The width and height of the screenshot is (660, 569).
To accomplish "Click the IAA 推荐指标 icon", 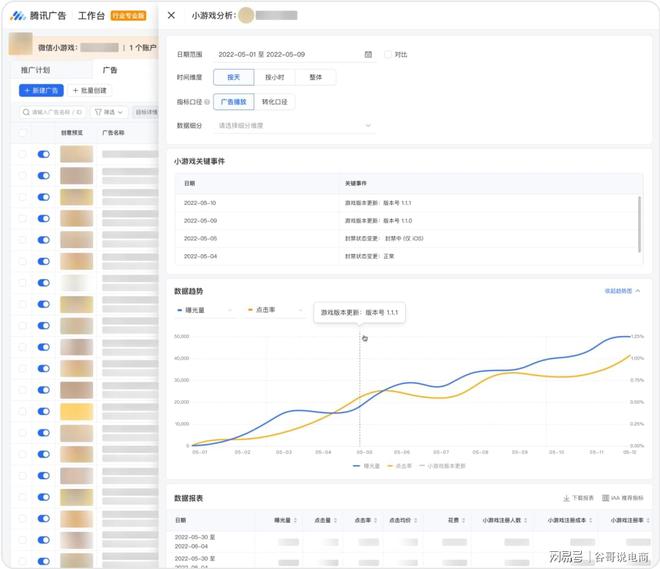I will tap(605, 497).
